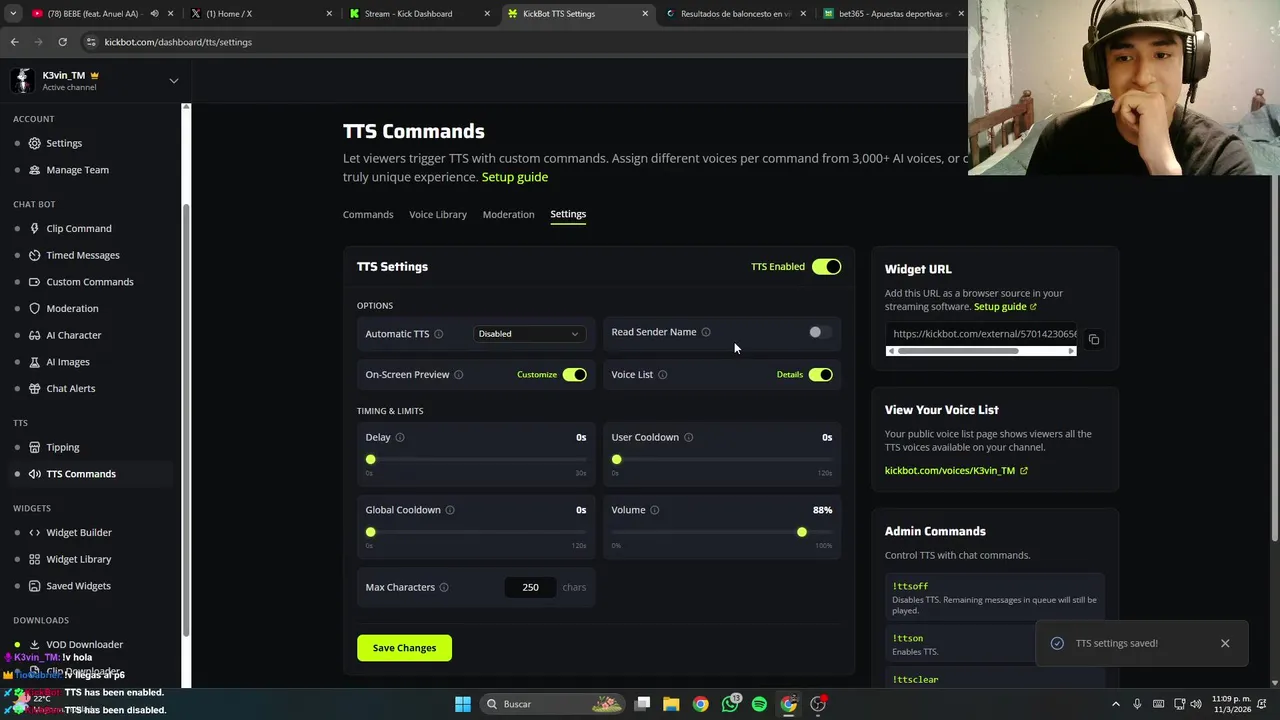Click the Widget Builder code icon
This screenshot has width=1280, height=720.
point(34,533)
